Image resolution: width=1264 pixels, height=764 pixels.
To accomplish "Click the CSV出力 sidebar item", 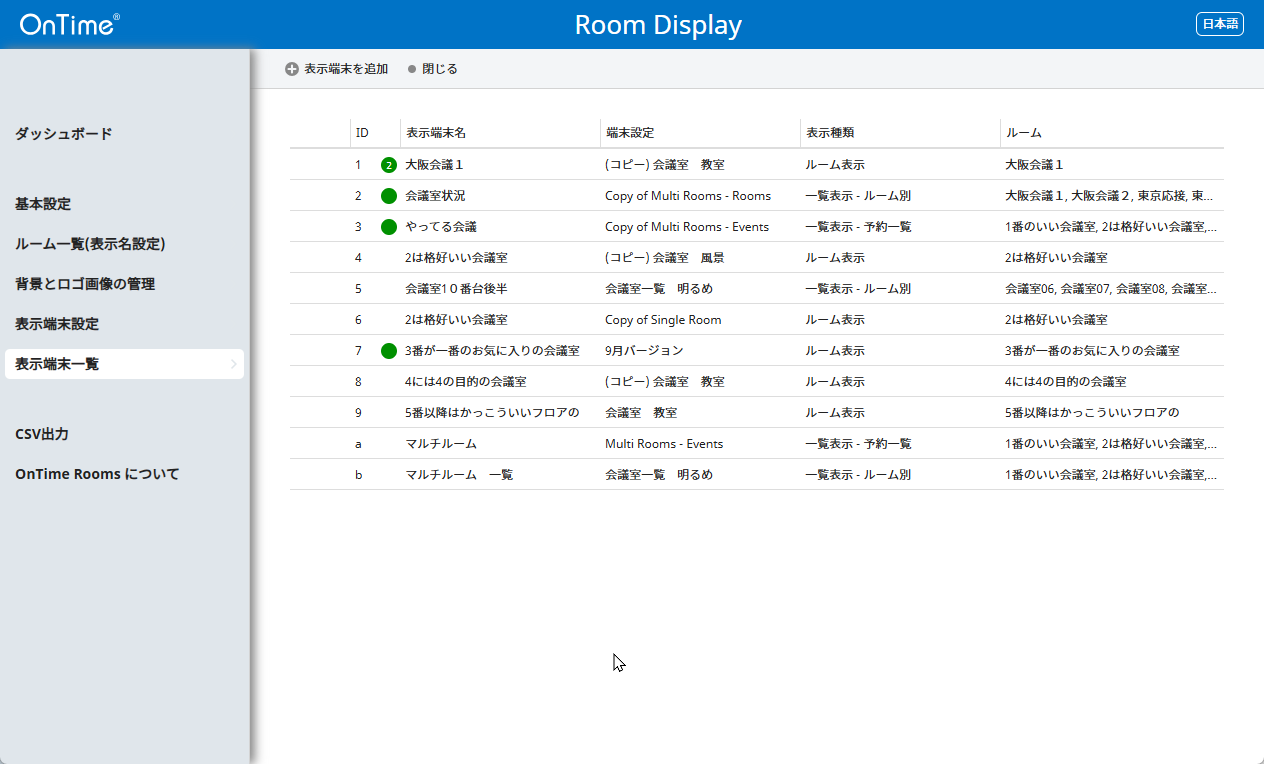I will pos(42,434).
